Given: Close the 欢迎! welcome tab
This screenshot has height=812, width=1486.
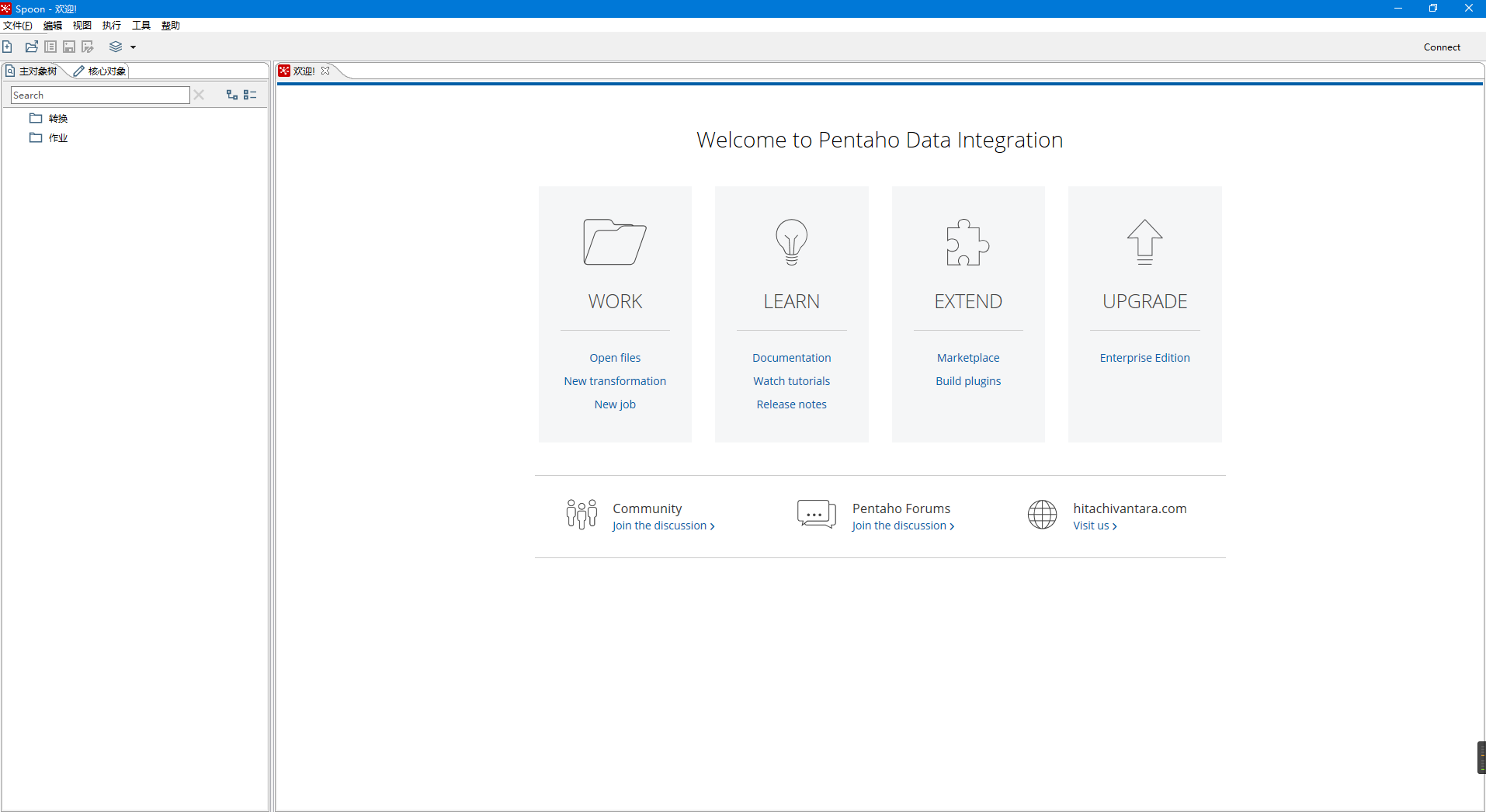Looking at the screenshot, I should point(325,71).
